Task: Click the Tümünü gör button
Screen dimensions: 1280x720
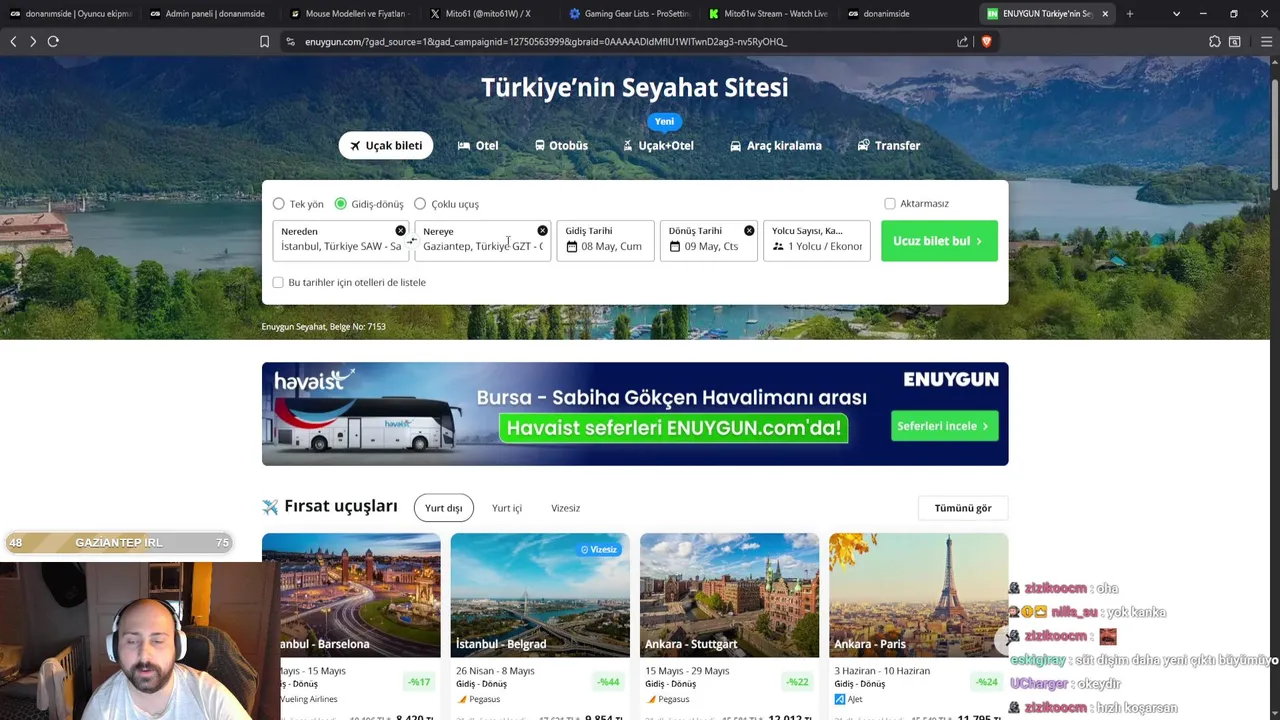Action: (x=963, y=508)
